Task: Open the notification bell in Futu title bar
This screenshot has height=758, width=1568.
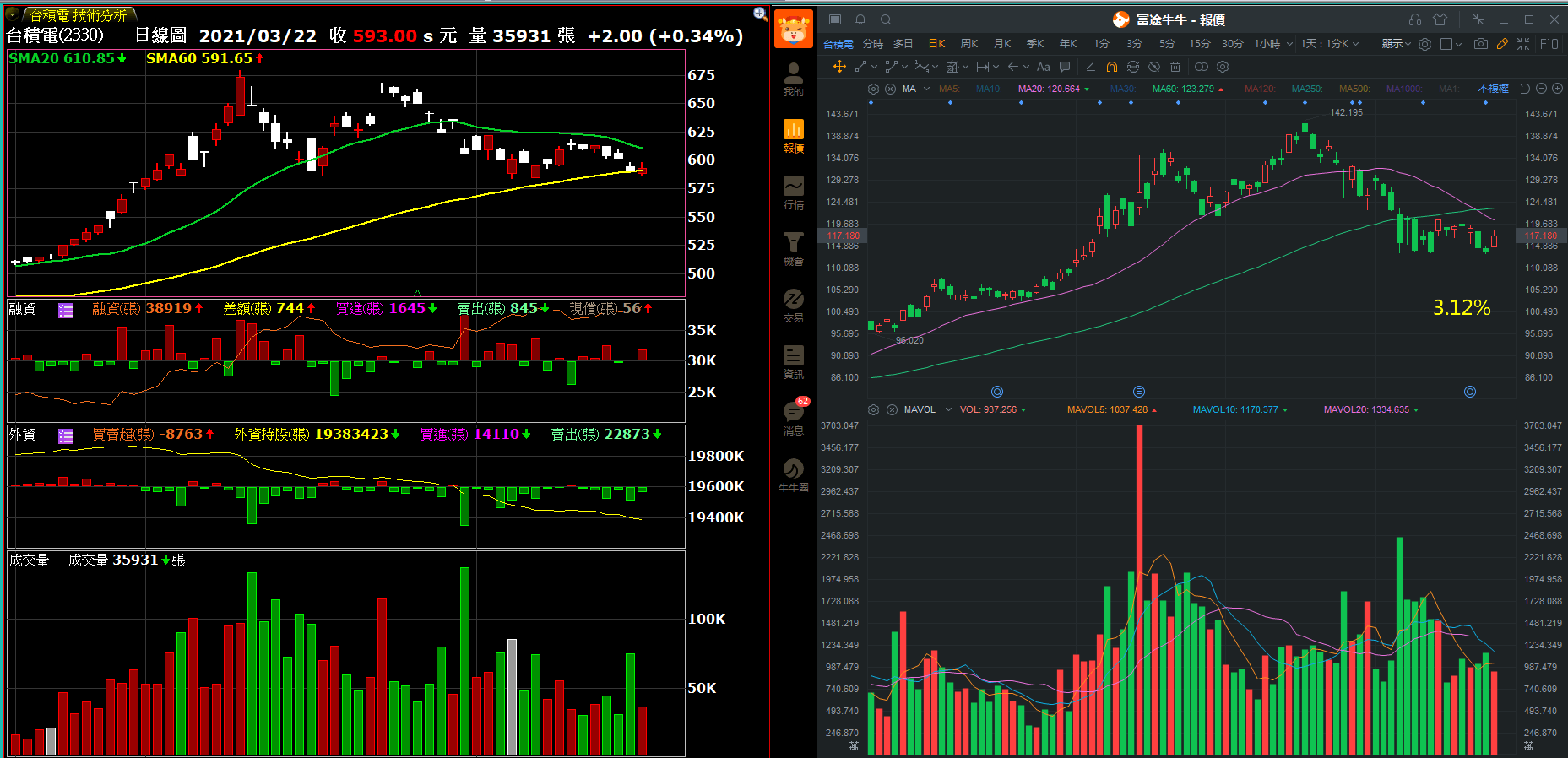Action: pyautogui.click(x=860, y=19)
